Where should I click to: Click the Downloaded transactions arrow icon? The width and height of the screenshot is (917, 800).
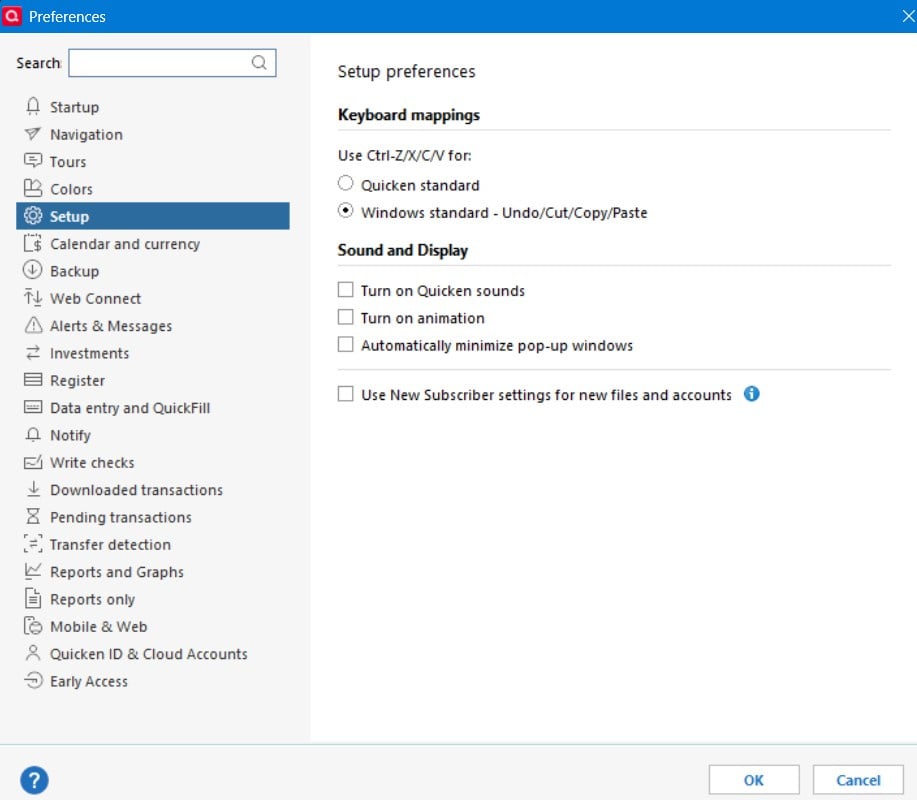coord(33,489)
